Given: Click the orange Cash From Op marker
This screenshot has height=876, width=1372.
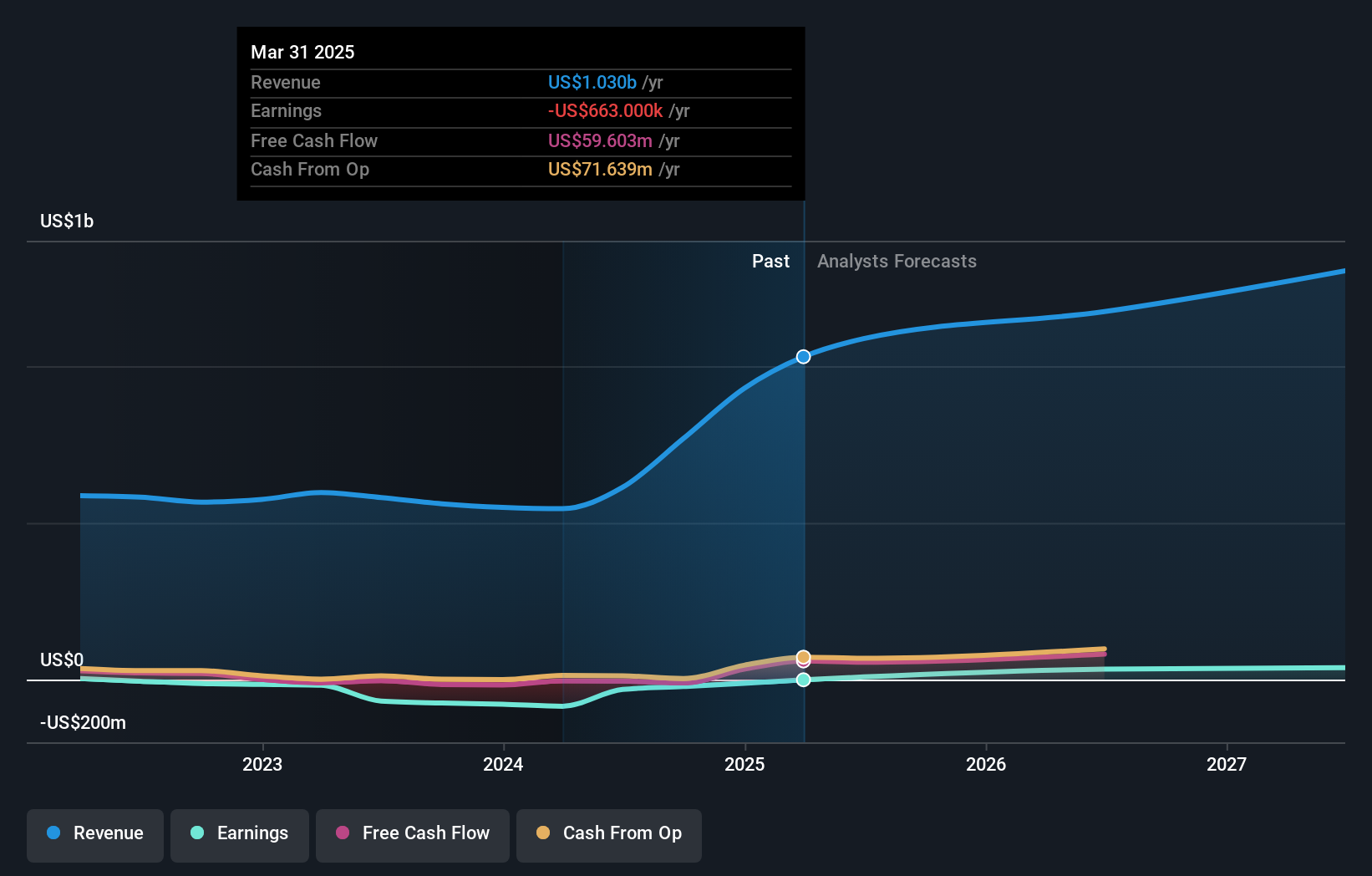Looking at the screenshot, I should [x=803, y=657].
